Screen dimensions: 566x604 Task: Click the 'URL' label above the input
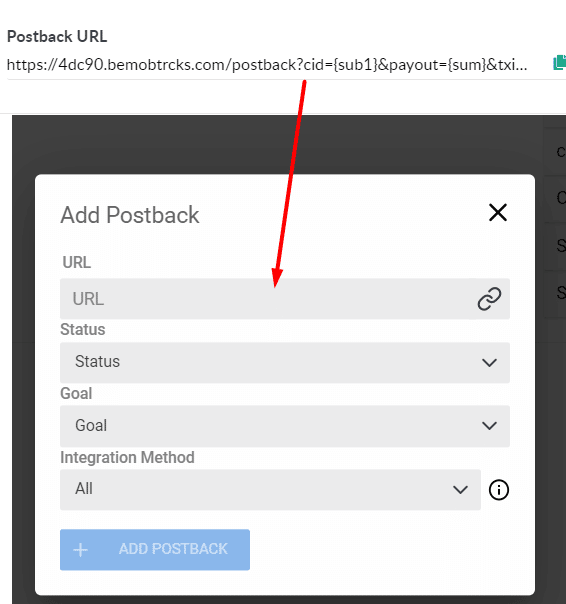click(77, 262)
